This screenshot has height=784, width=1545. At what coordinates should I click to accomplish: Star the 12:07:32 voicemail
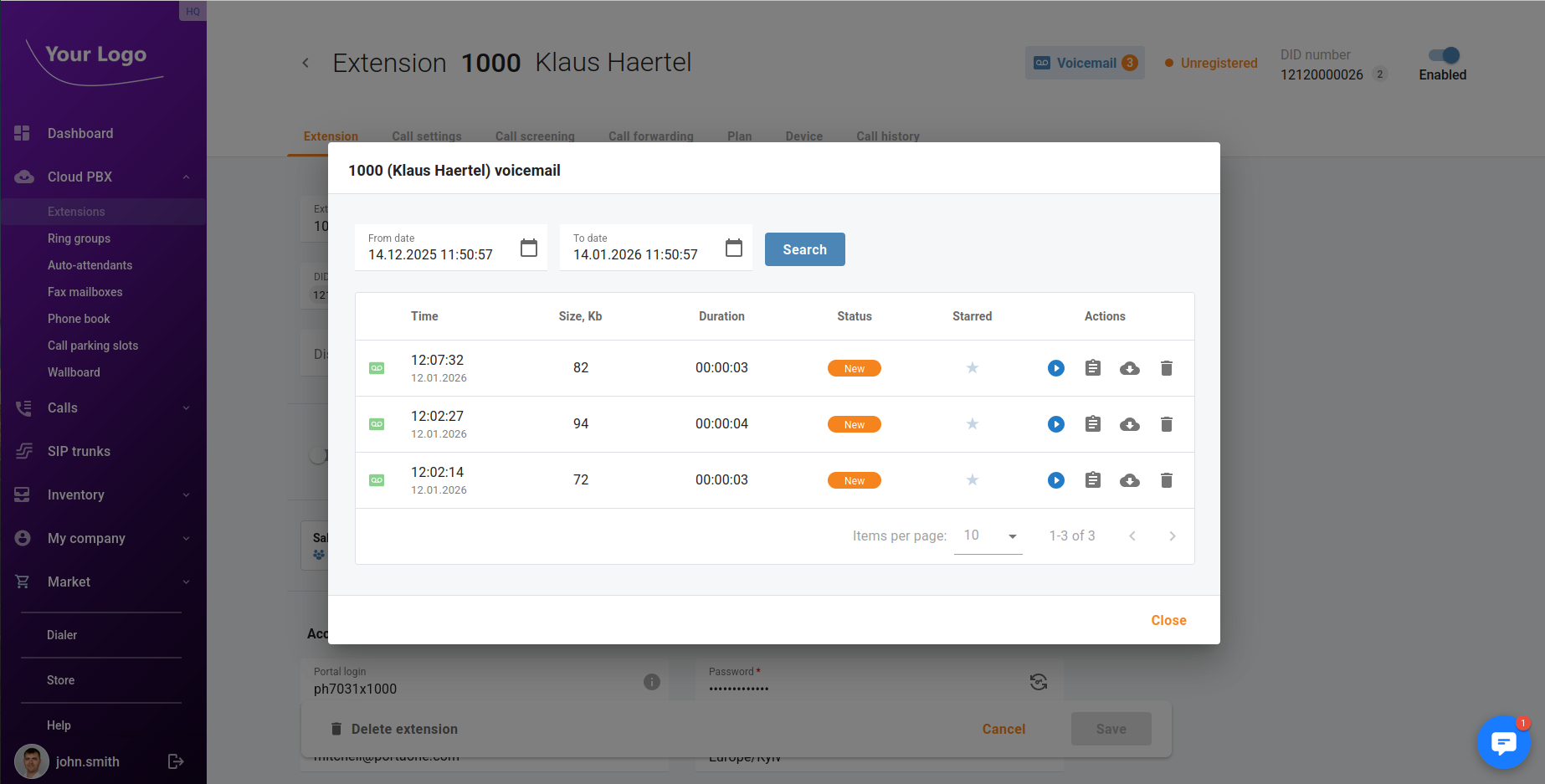click(x=972, y=368)
